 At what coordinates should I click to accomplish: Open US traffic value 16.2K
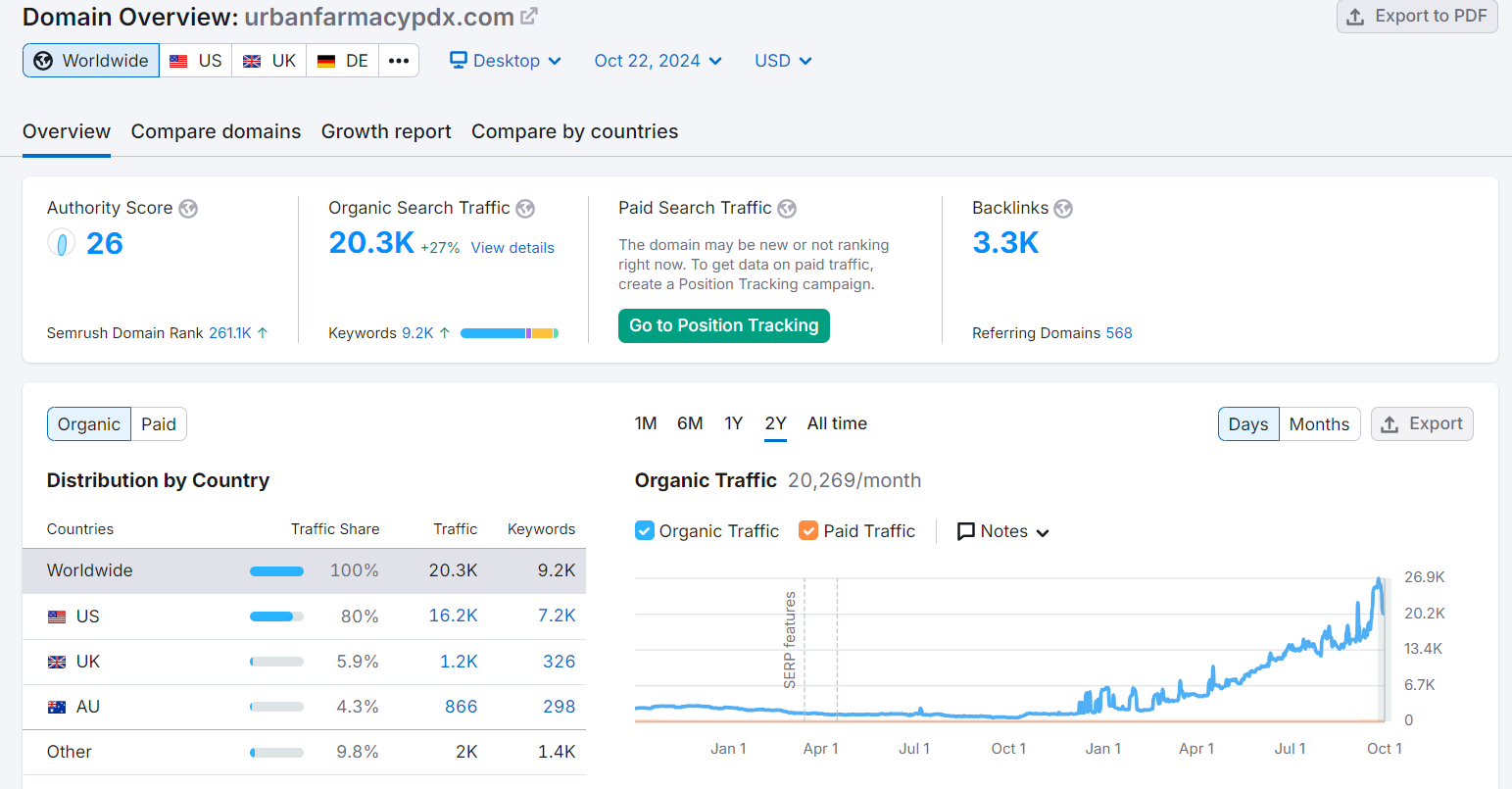click(x=453, y=616)
